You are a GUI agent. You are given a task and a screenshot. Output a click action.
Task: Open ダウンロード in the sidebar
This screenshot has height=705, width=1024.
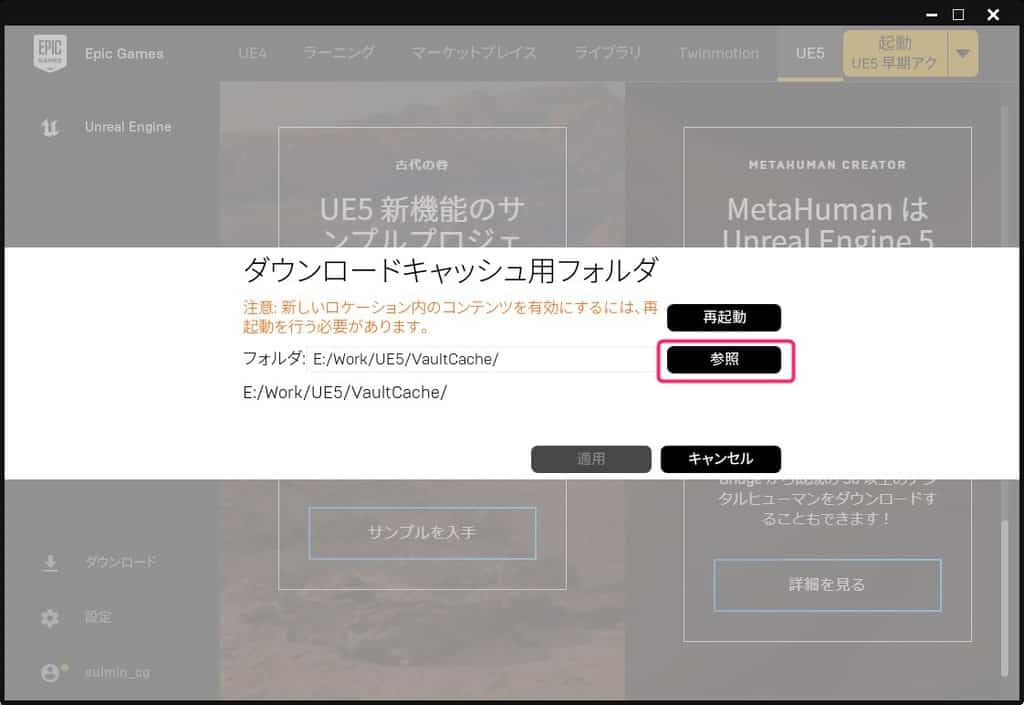(x=121, y=562)
